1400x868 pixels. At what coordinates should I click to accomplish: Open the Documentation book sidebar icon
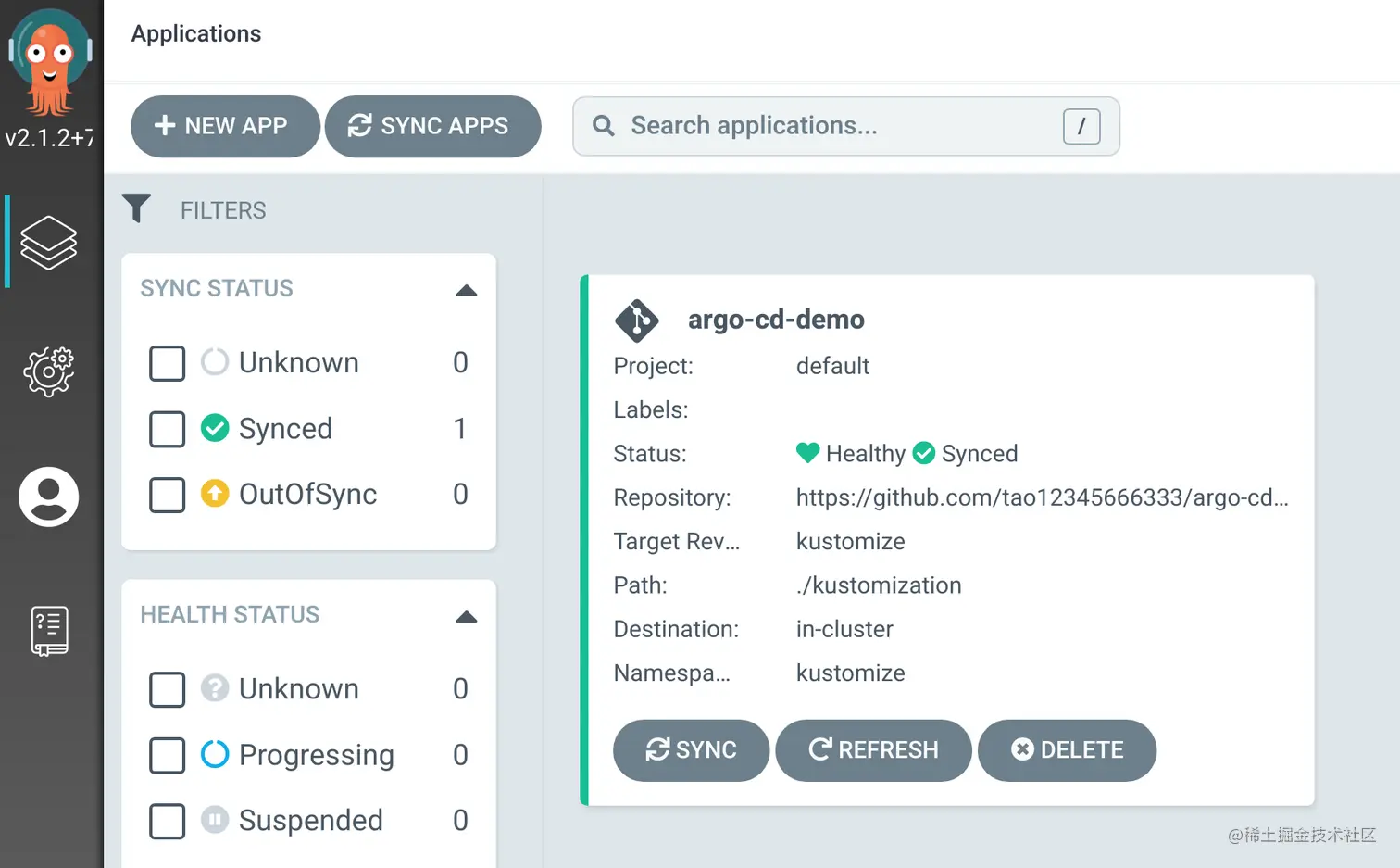click(x=50, y=631)
